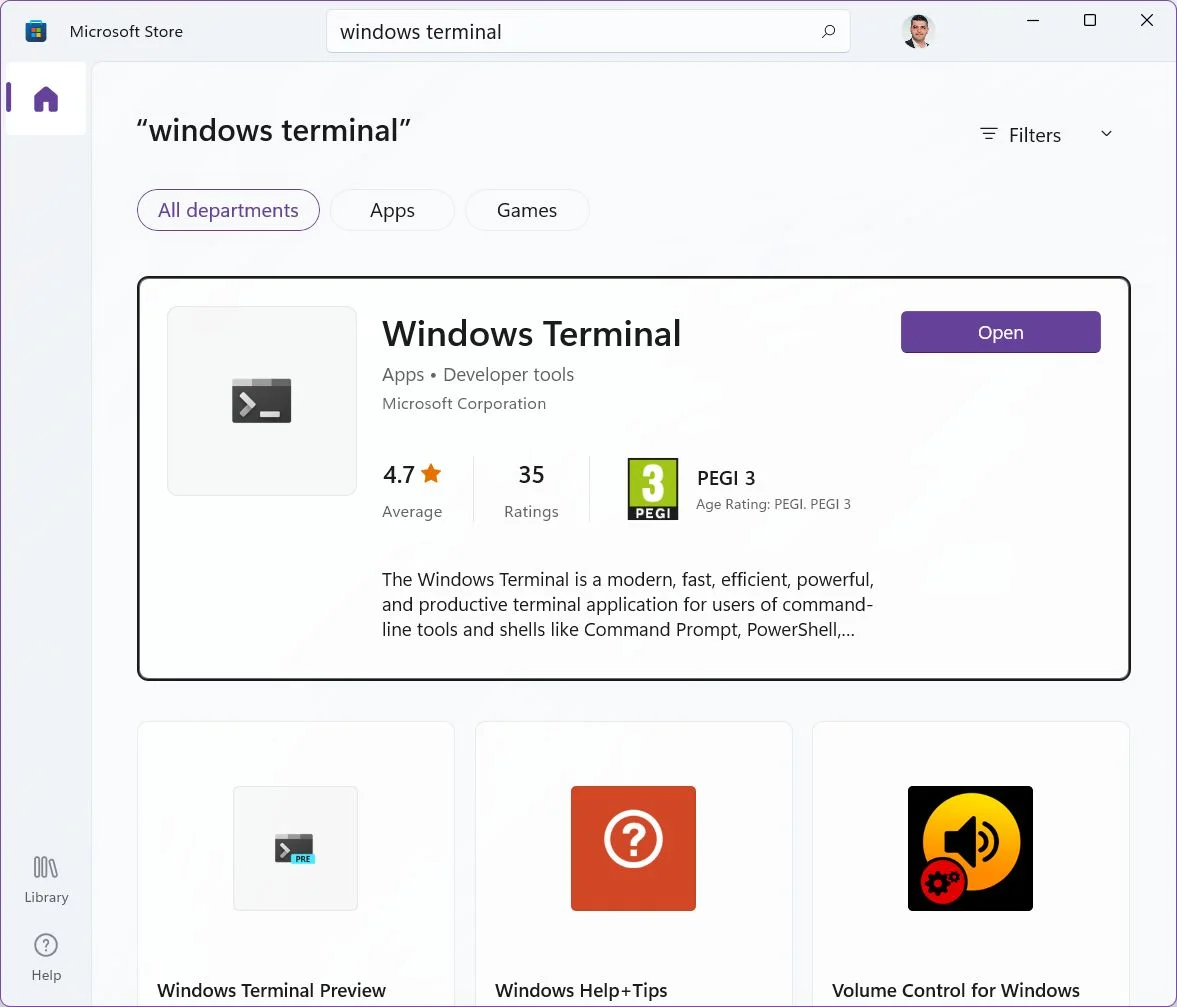This screenshot has width=1177, height=1007.
Task: Switch to the Games tab
Action: coord(527,210)
